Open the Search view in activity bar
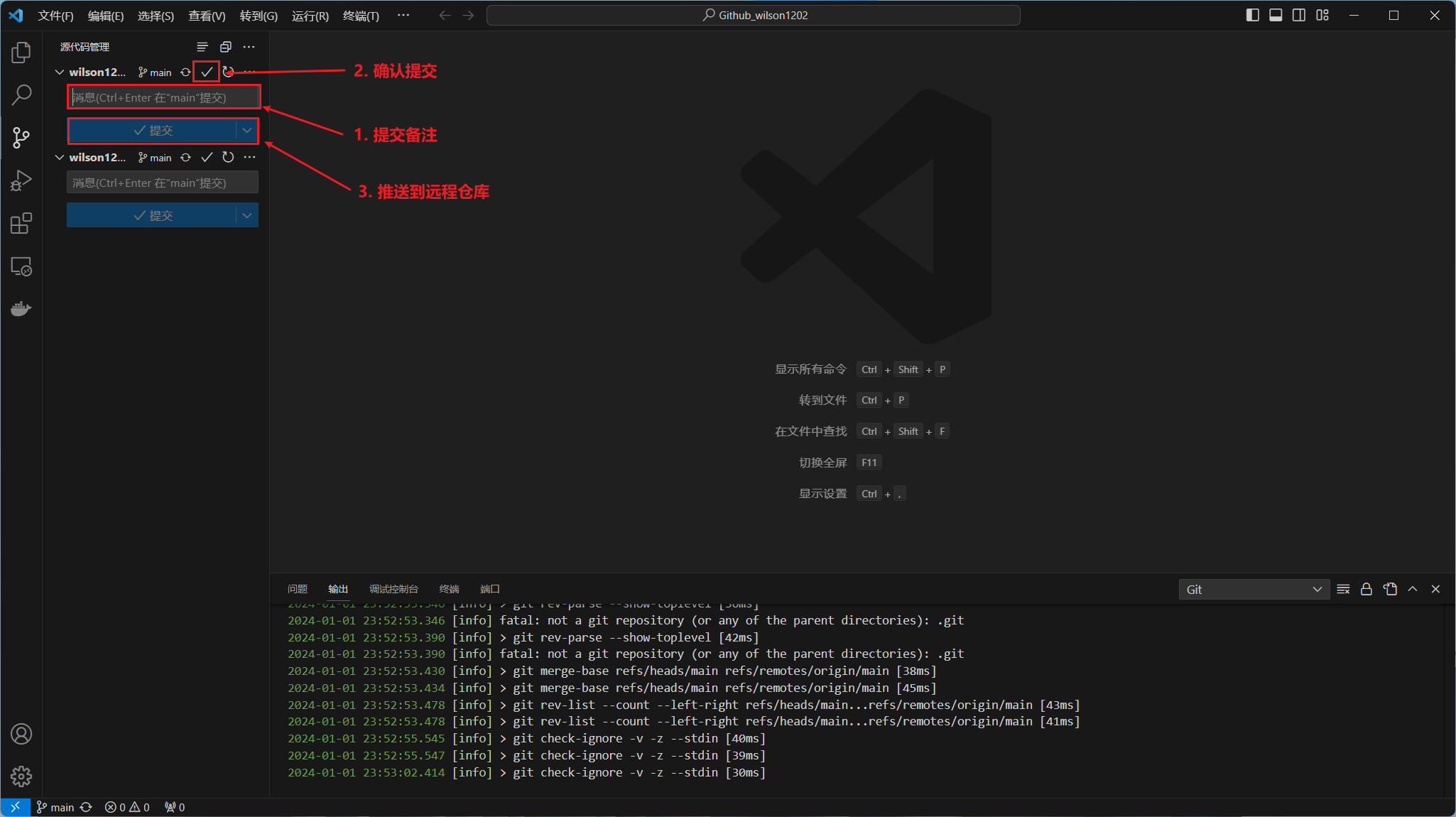The image size is (1456, 817). (x=21, y=94)
